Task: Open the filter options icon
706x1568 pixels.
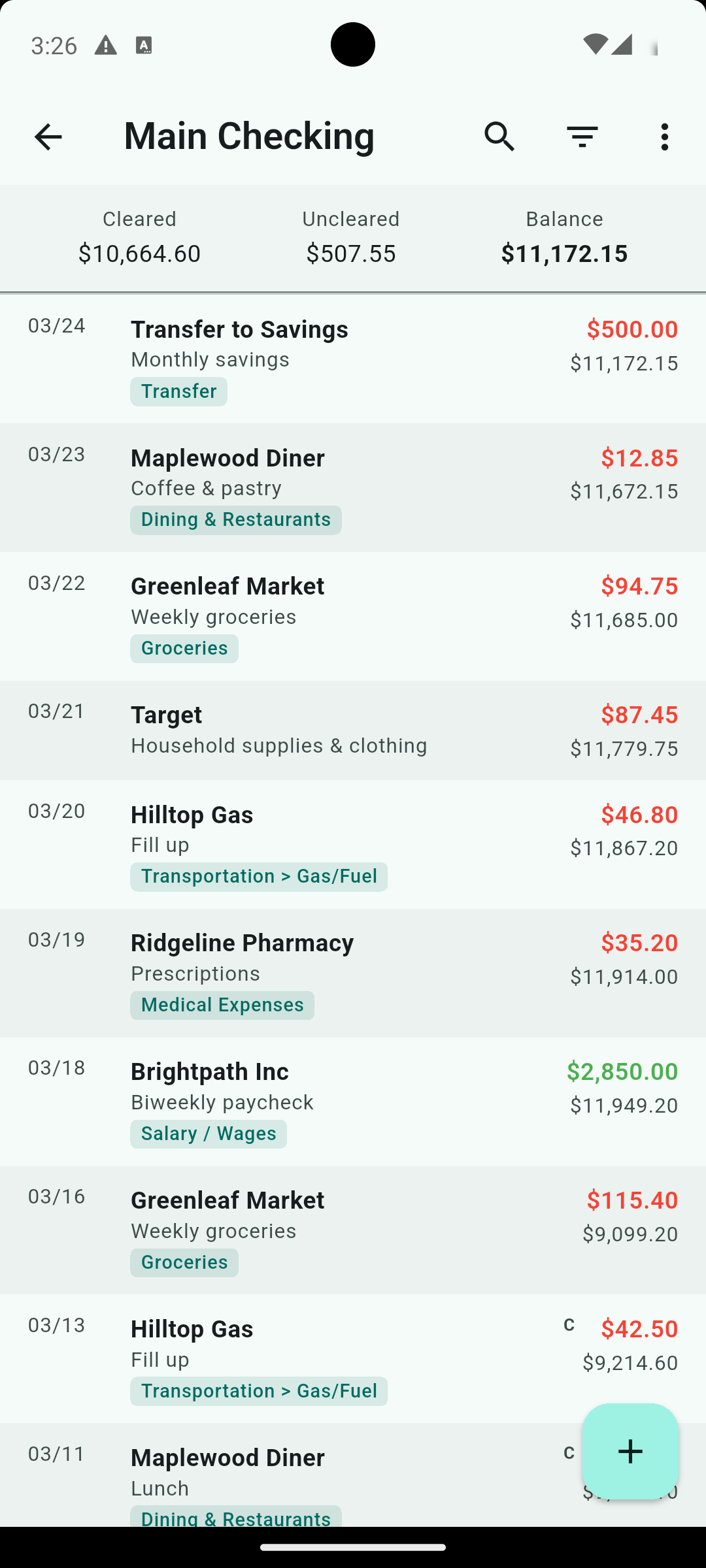Action: click(582, 137)
